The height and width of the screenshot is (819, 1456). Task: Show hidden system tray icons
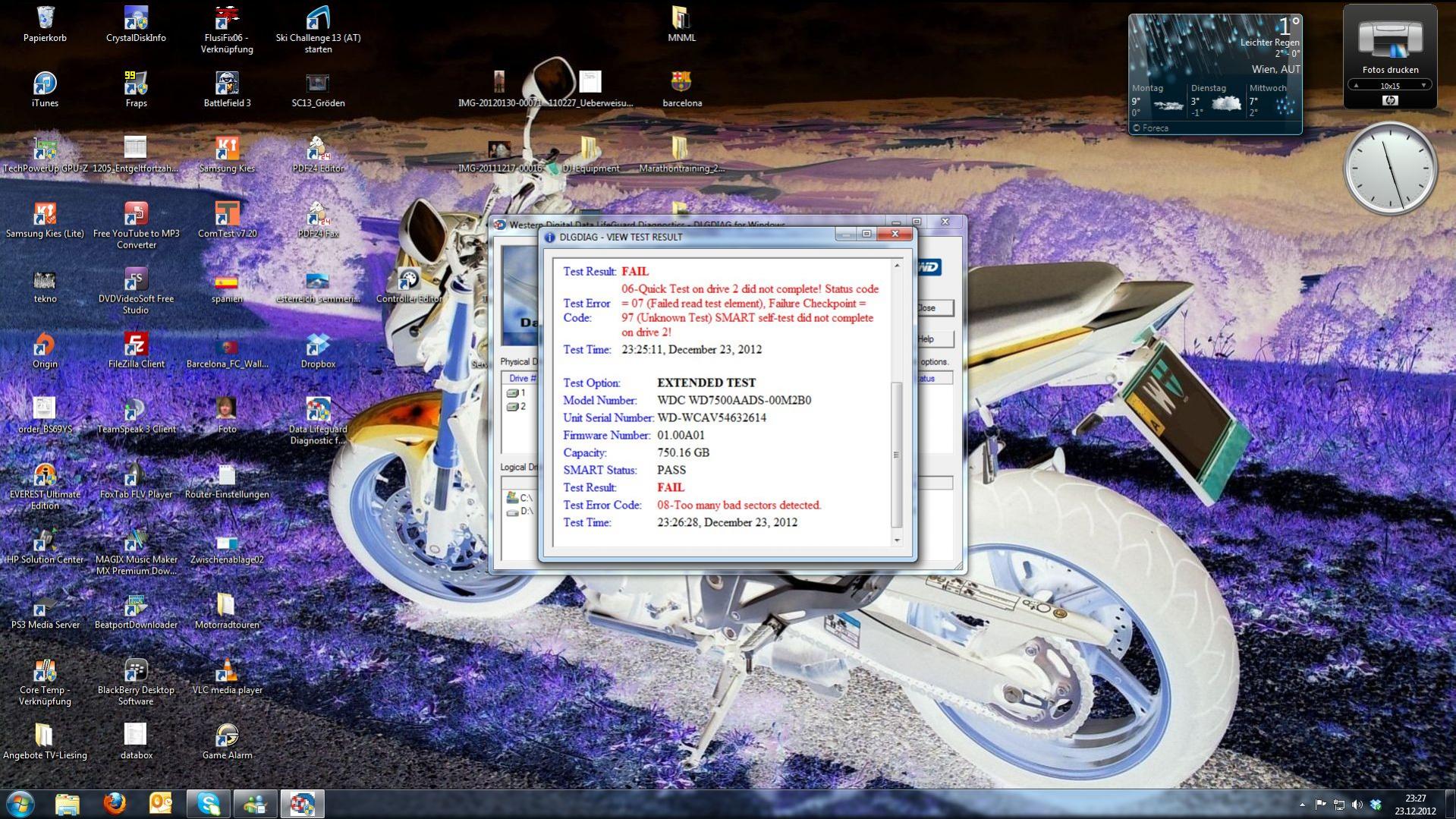[x=1302, y=804]
